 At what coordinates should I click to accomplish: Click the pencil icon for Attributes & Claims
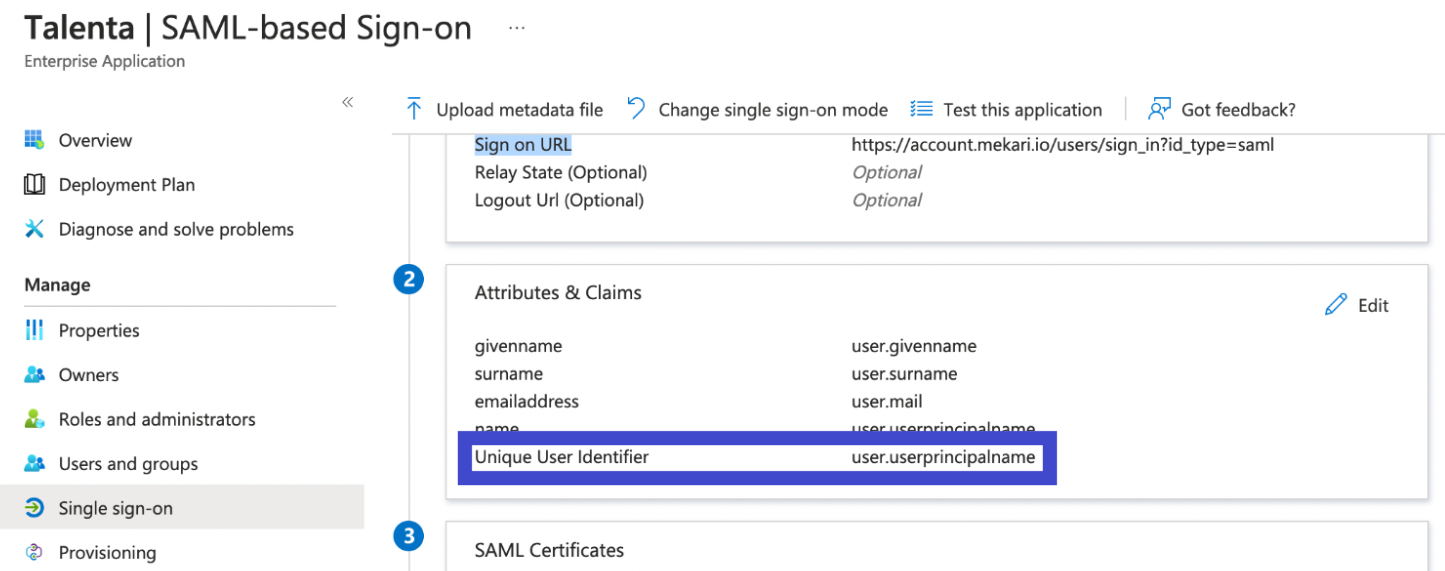click(1336, 305)
